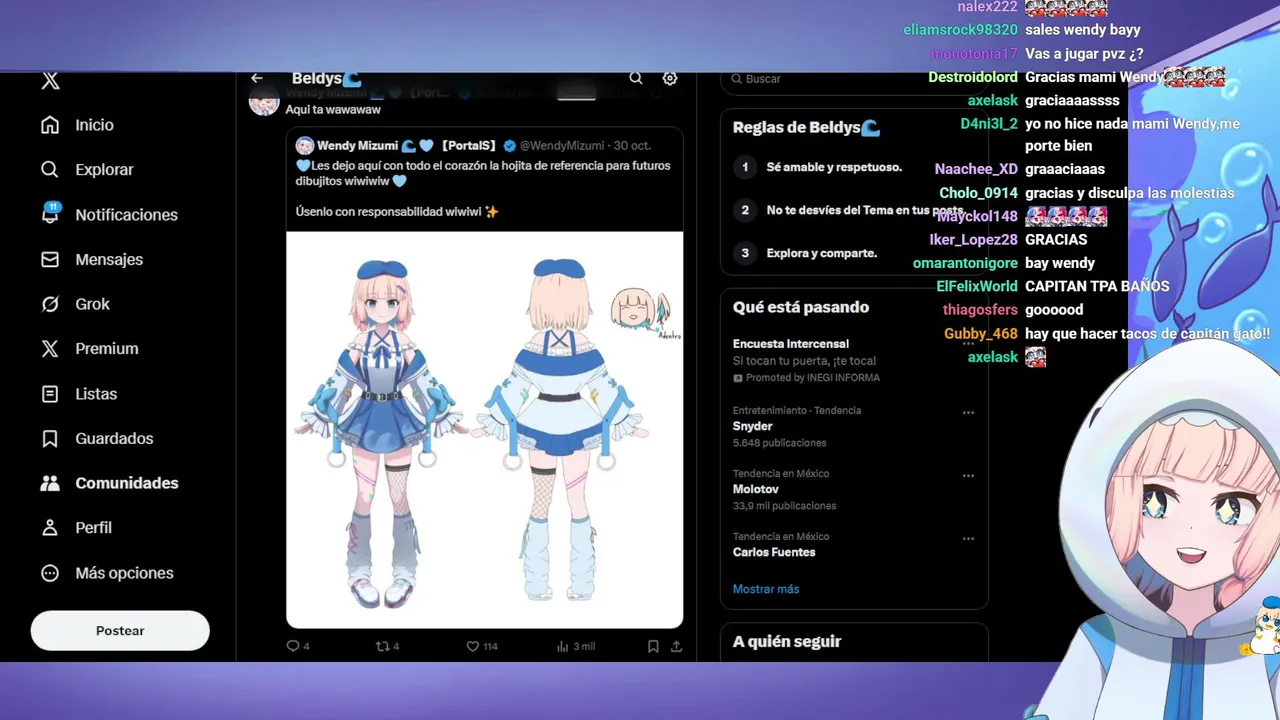The width and height of the screenshot is (1280, 720).
Task: Open Premium X icon
Action: pos(50,349)
